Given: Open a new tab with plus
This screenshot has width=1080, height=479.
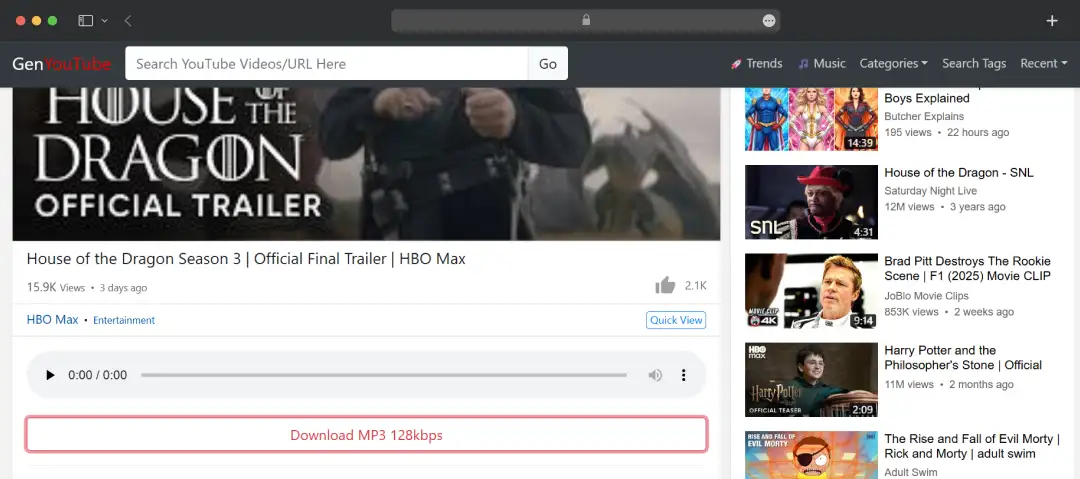Looking at the screenshot, I should tap(1052, 21).
